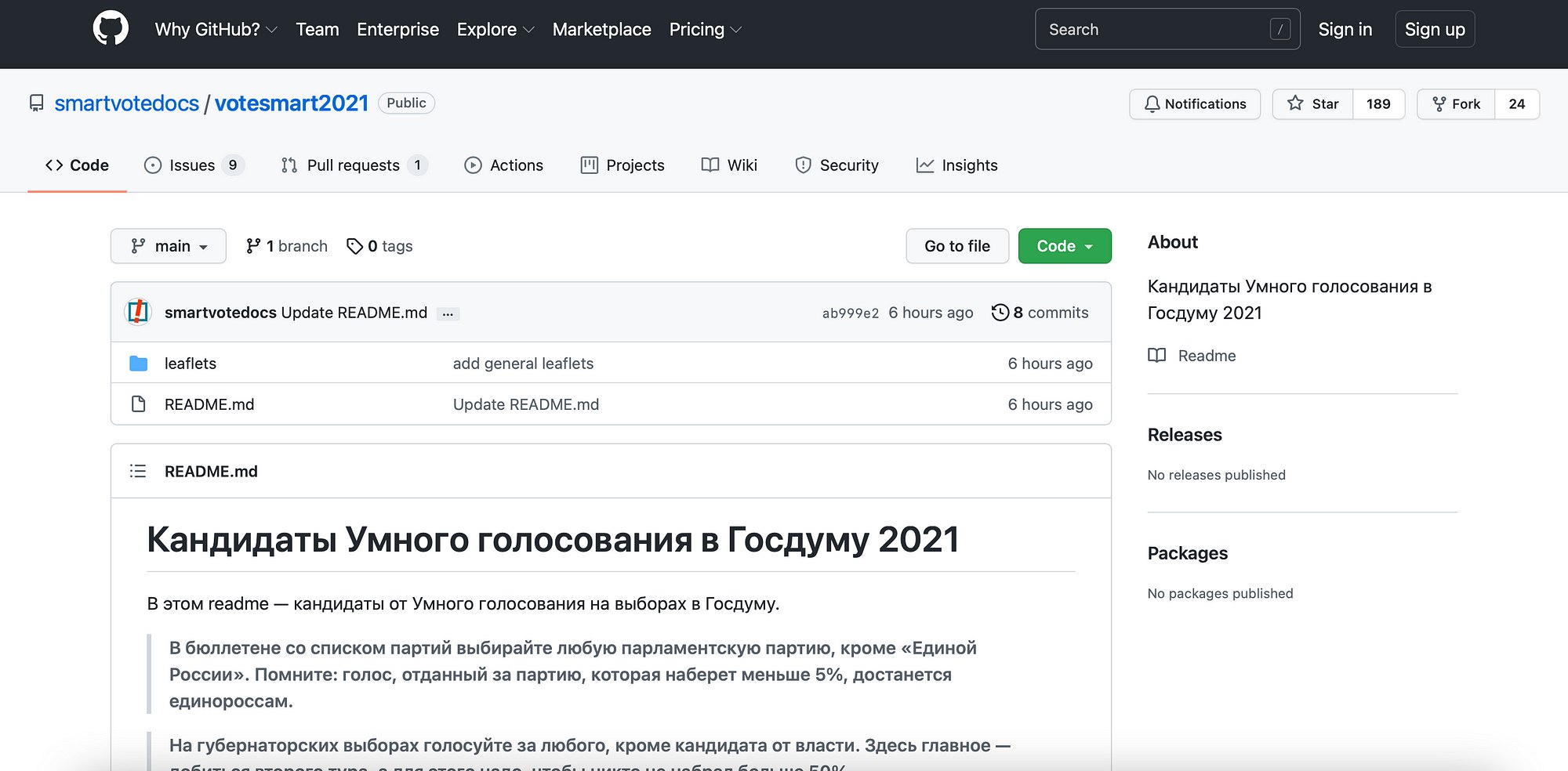
Task: Click smartvotedocs author name in commit row
Action: click(220, 313)
